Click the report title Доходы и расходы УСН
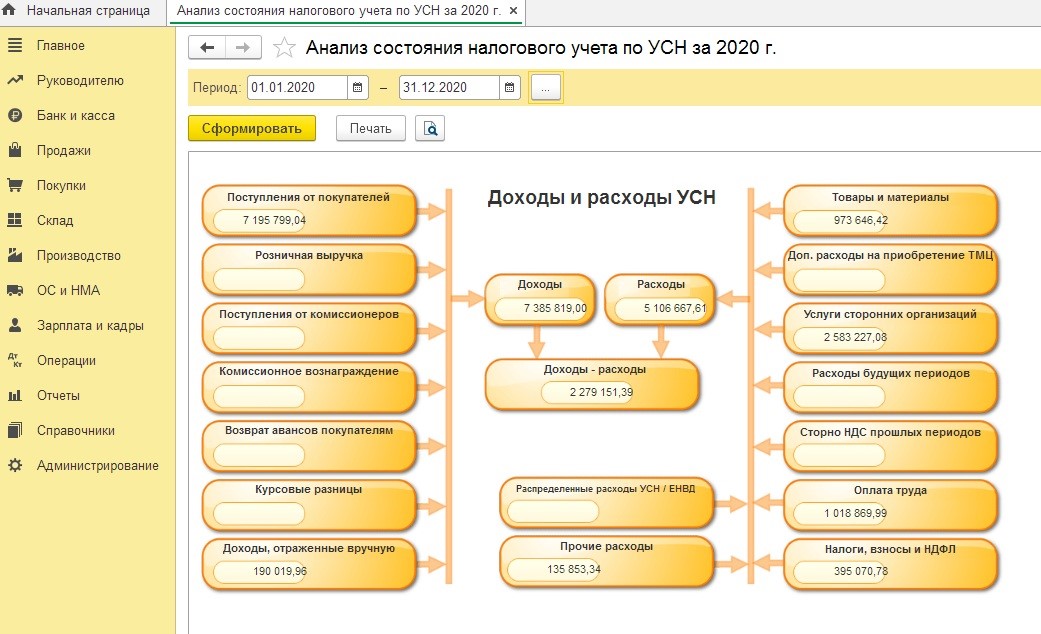The width and height of the screenshot is (1041, 634). click(x=601, y=197)
